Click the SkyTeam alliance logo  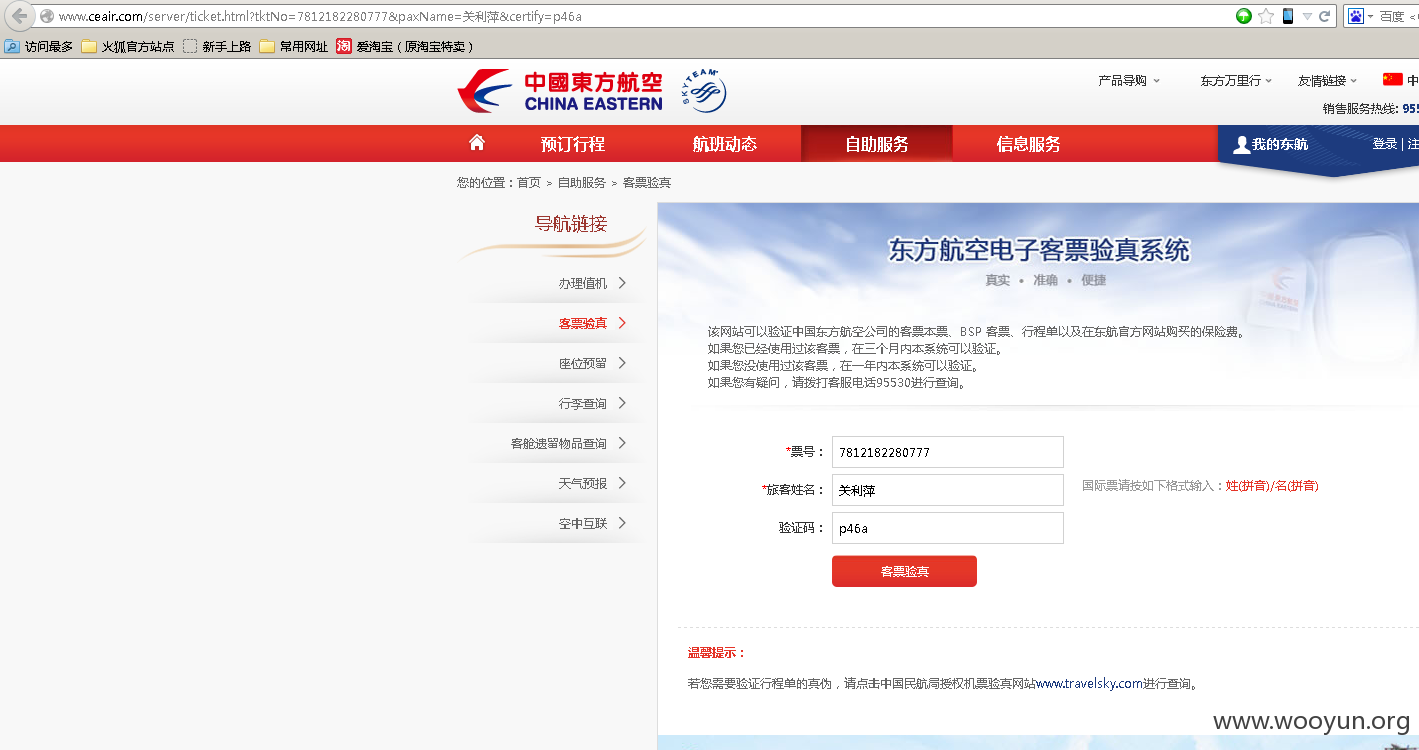point(704,91)
